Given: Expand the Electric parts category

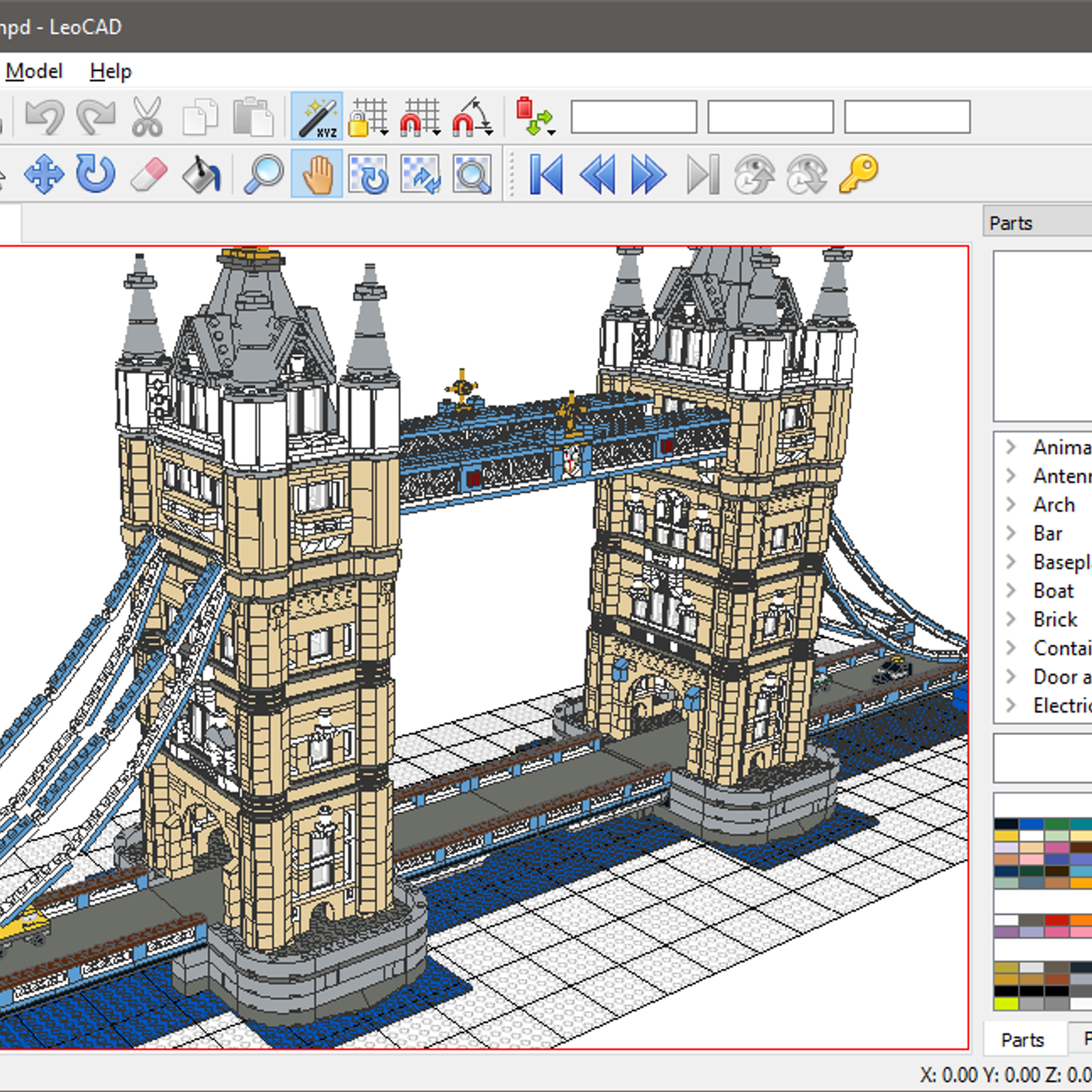Looking at the screenshot, I should pos(1011,705).
